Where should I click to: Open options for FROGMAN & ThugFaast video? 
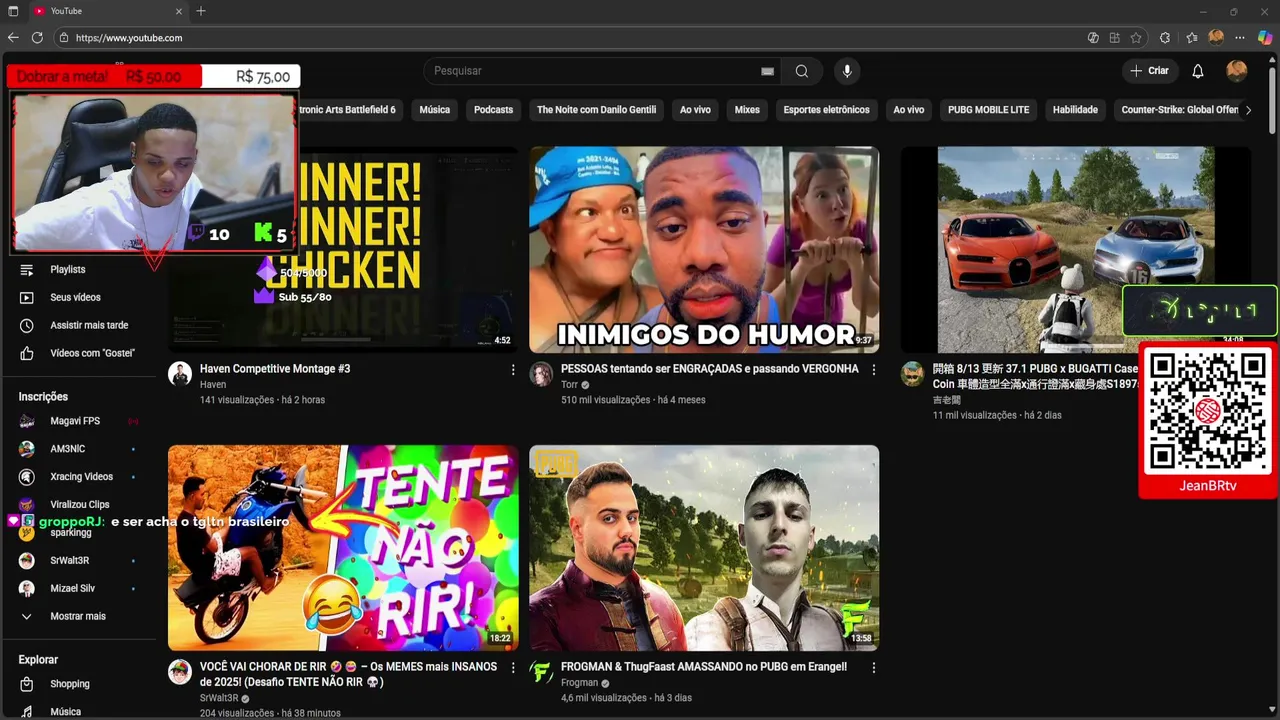tap(874, 667)
